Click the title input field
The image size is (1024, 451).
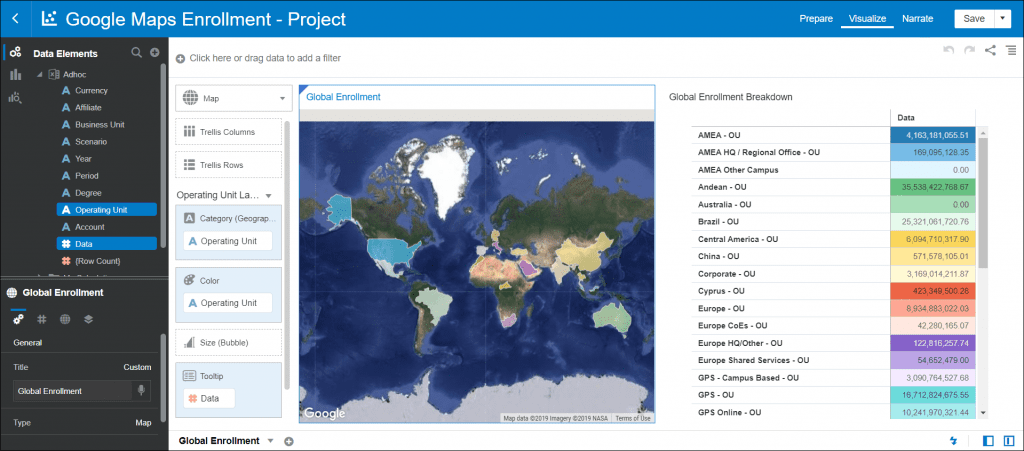pos(73,391)
